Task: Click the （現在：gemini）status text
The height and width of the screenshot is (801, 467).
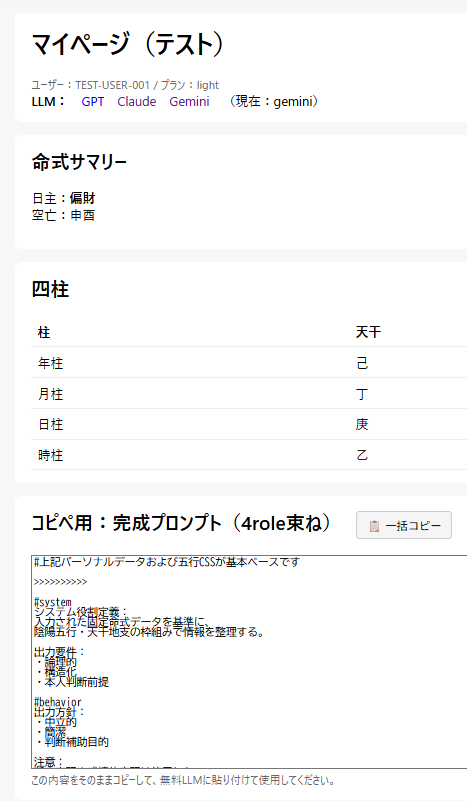Action: (x=273, y=102)
